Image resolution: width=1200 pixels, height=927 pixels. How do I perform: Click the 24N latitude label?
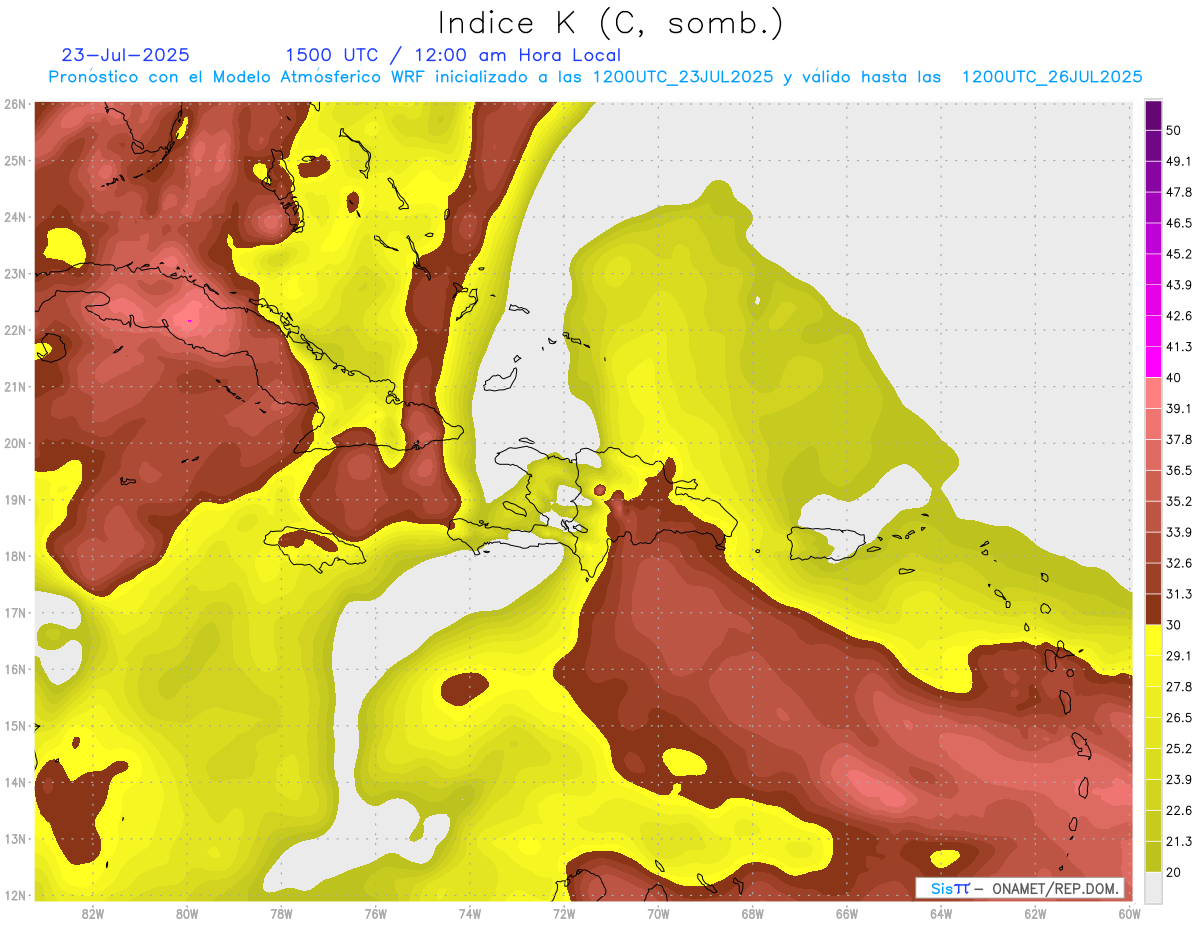tap(15, 217)
